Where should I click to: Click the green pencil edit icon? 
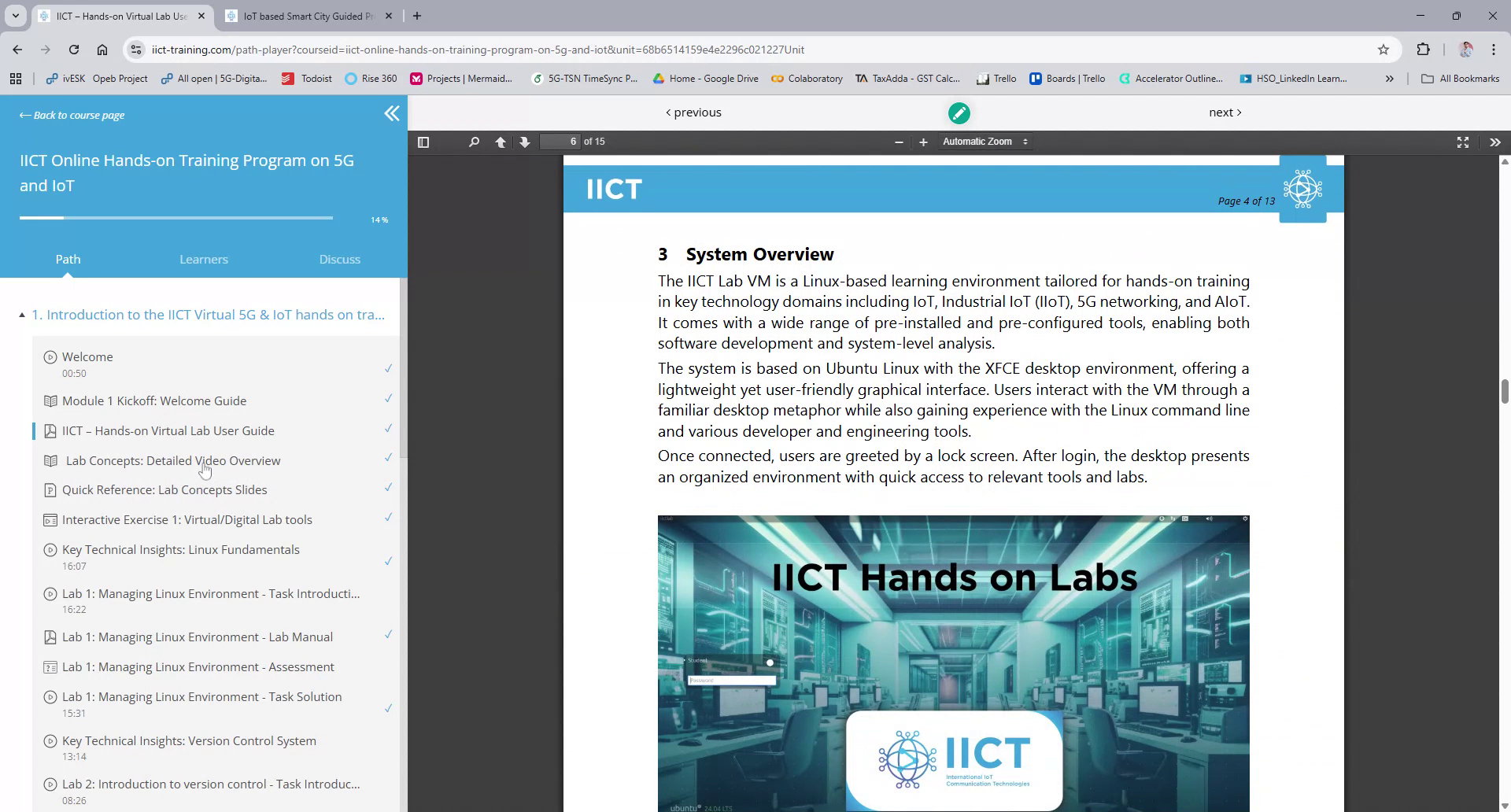point(959,113)
